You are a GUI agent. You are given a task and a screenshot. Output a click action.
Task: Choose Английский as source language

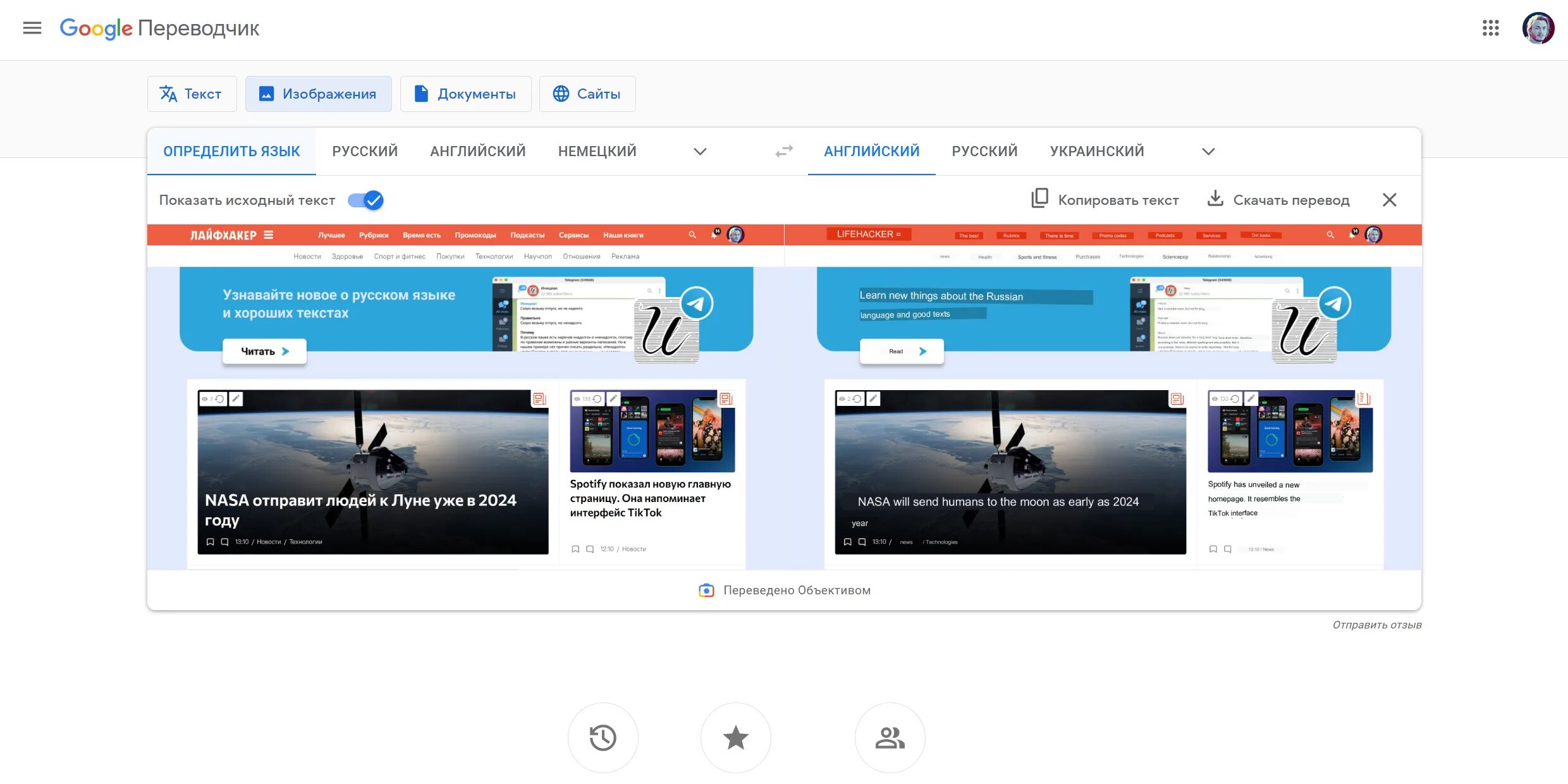click(477, 151)
